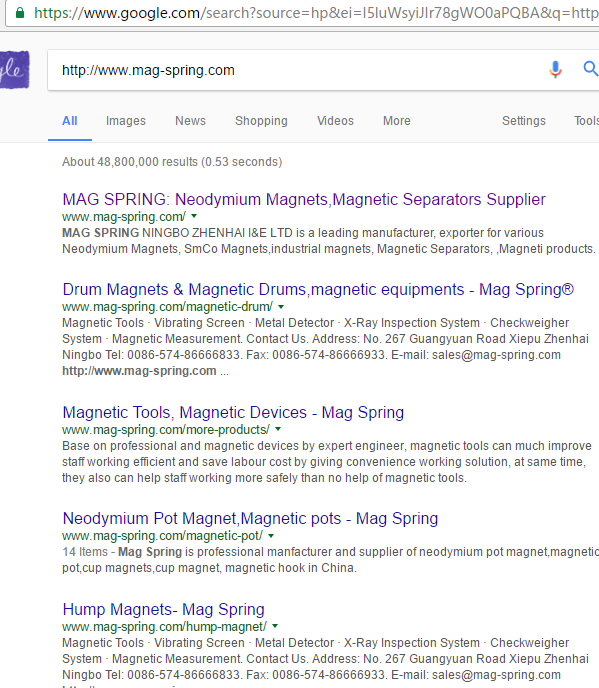
Task: Open Hump Magnets- Mag Spring result
Action: coord(163,609)
